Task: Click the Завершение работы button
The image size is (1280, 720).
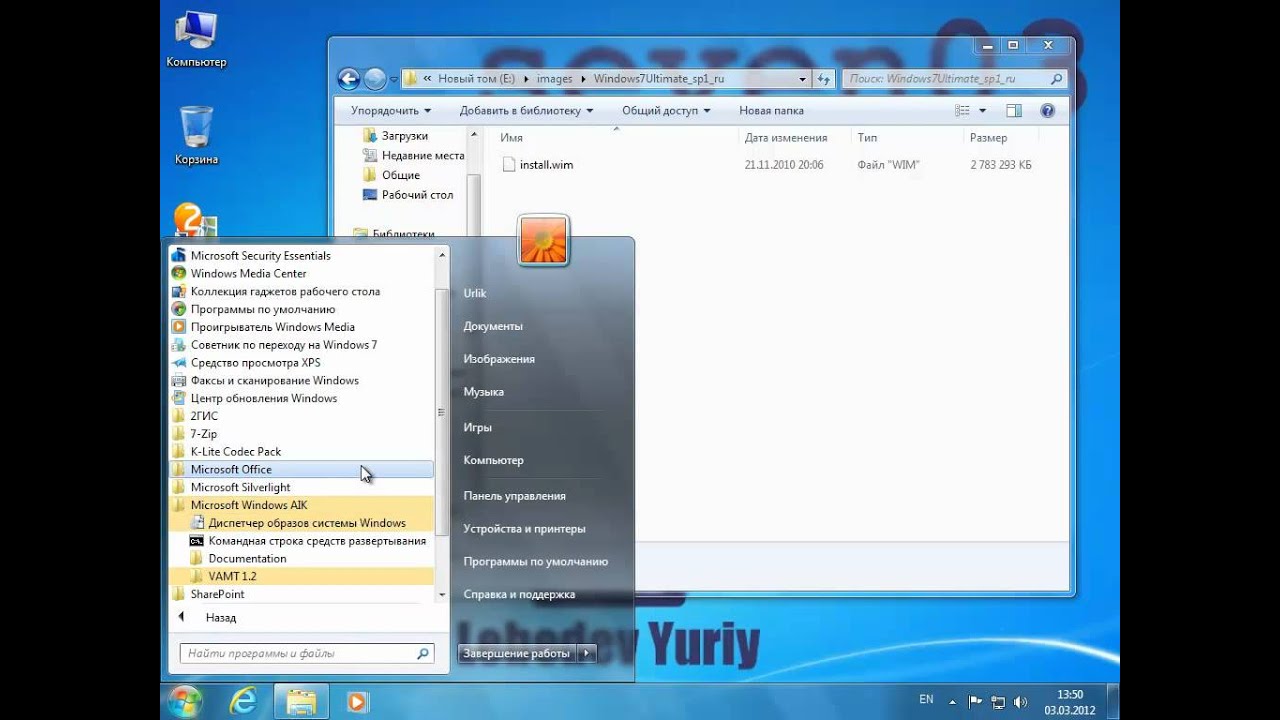Action: (517, 653)
